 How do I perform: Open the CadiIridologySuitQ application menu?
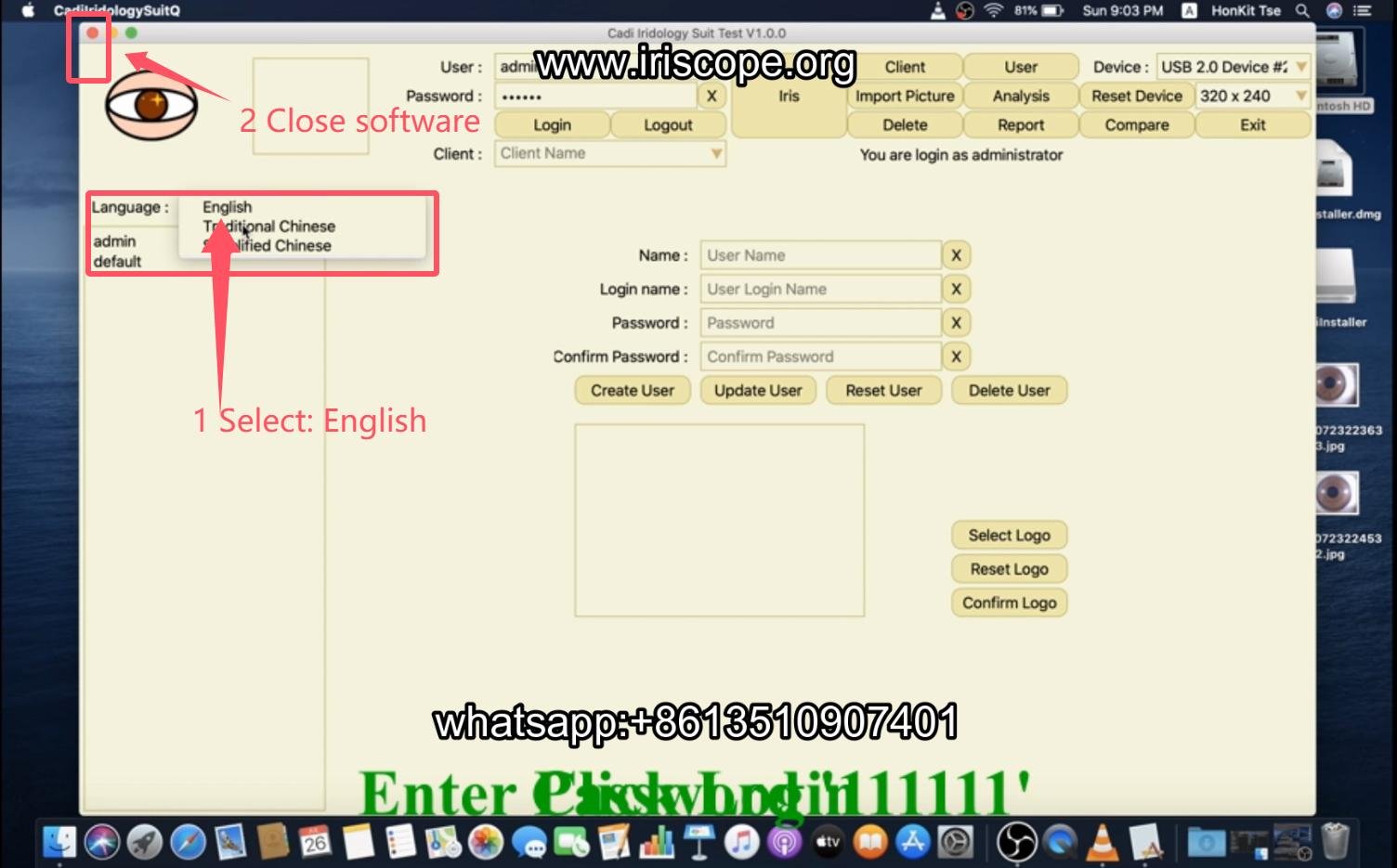(117, 11)
